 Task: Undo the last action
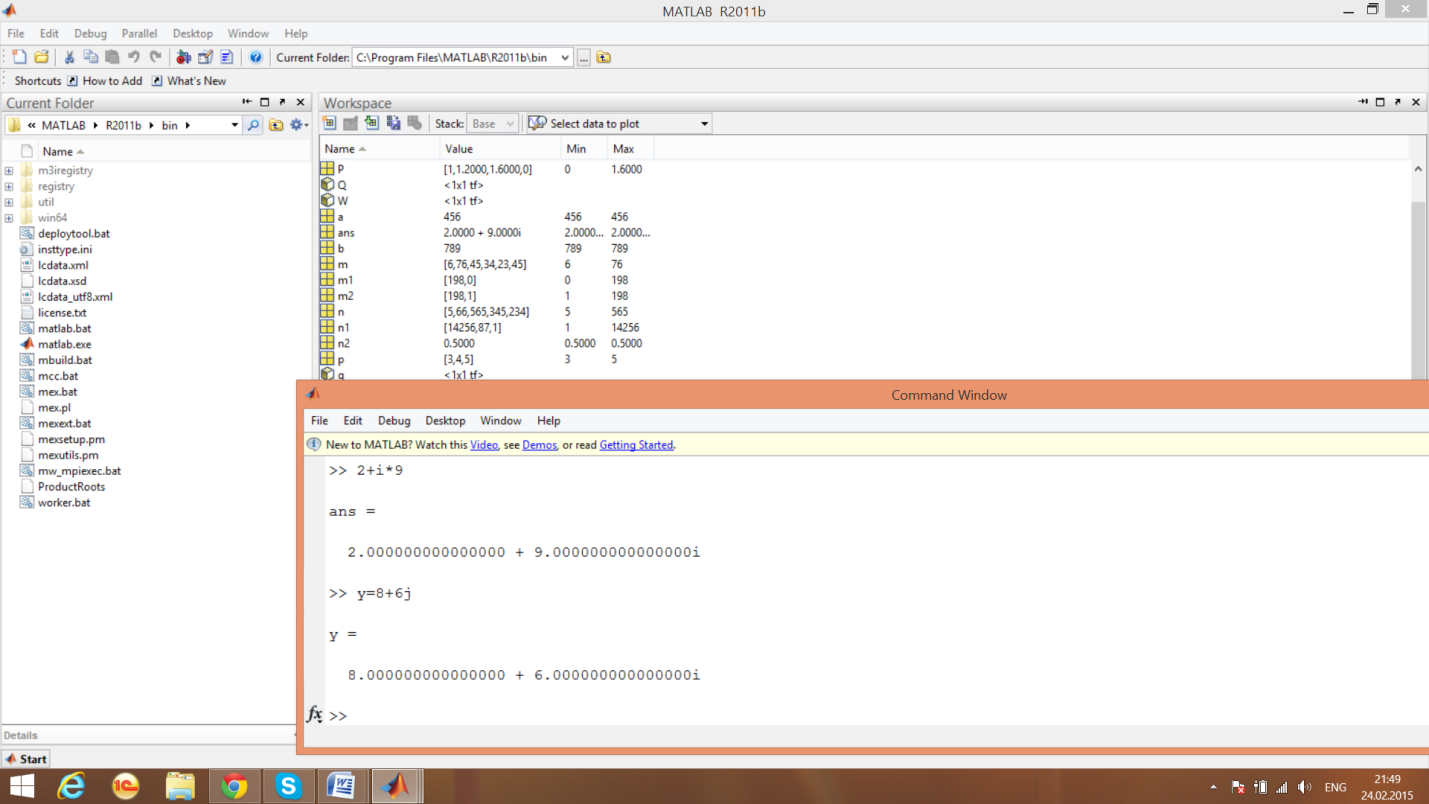pyautogui.click(x=133, y=57)
